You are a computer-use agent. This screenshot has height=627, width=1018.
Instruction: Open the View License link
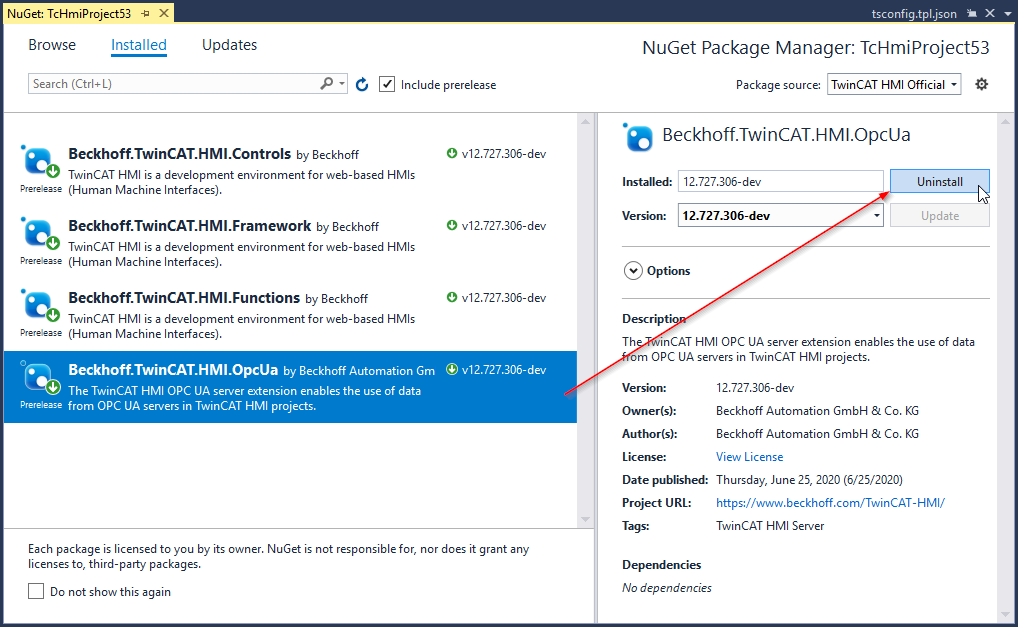click(749, 457)
